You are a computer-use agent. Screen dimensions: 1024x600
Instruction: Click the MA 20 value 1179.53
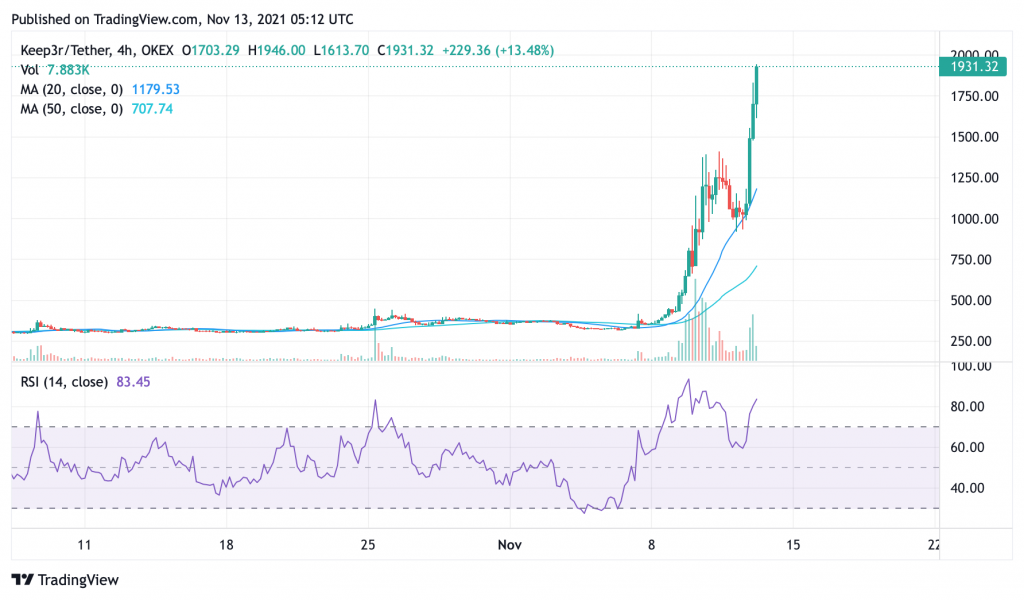[x=155, y=89]
